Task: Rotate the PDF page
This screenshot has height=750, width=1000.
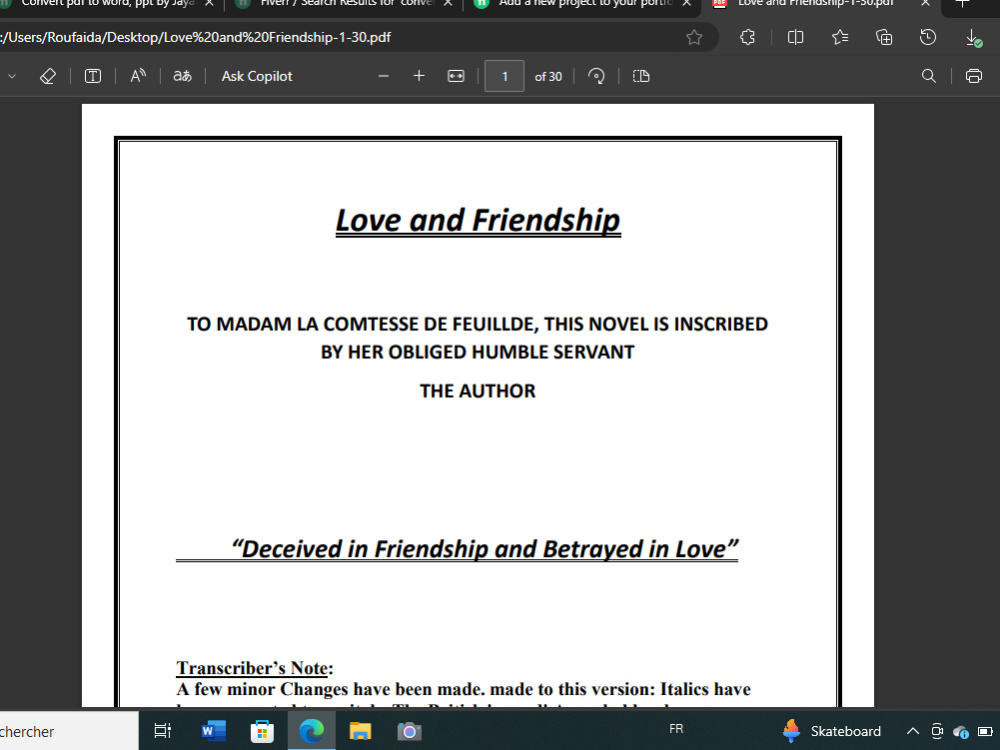Action: click(596, 77)
